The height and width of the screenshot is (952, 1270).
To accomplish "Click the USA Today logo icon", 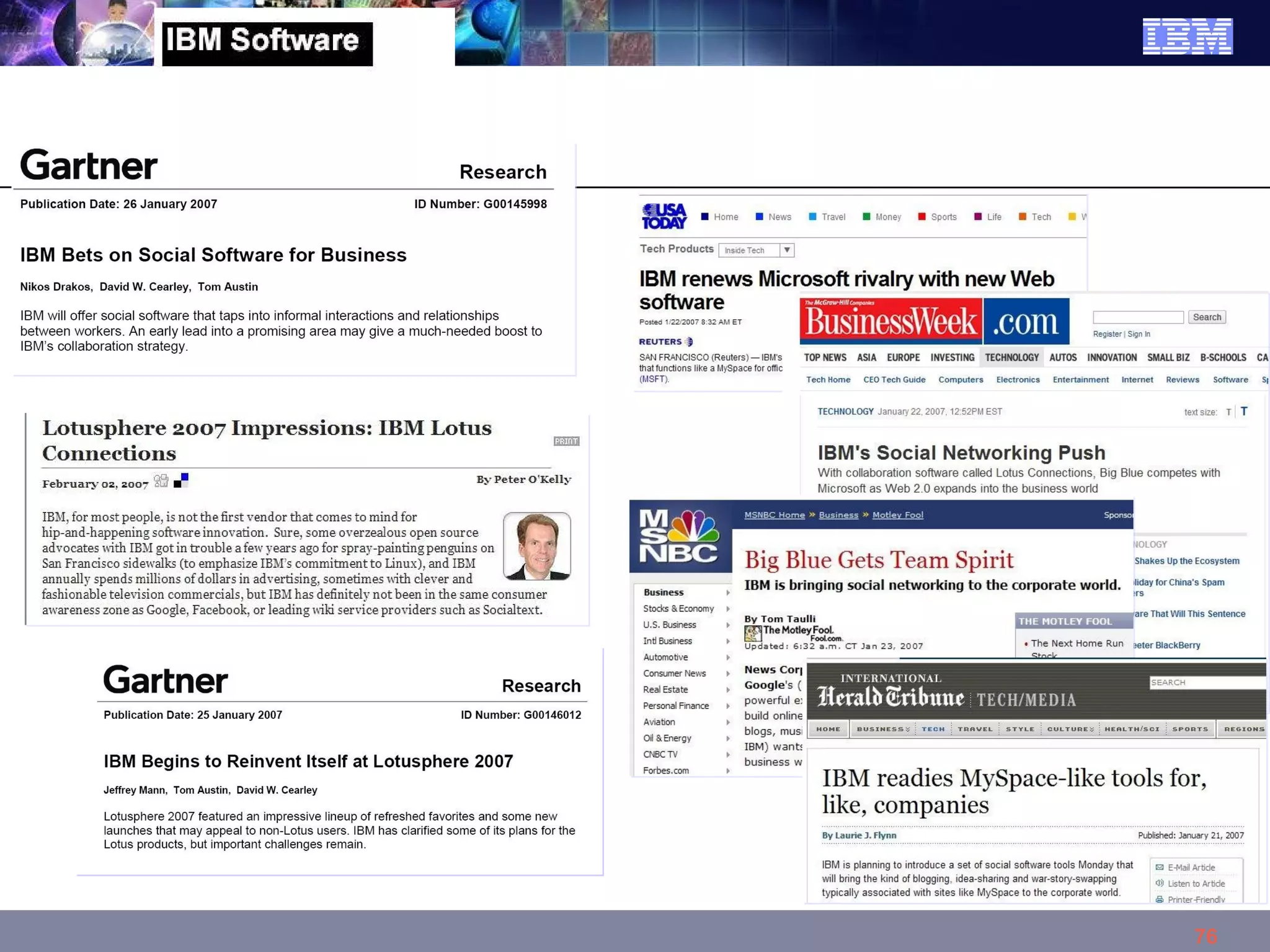I will [664, 216].
